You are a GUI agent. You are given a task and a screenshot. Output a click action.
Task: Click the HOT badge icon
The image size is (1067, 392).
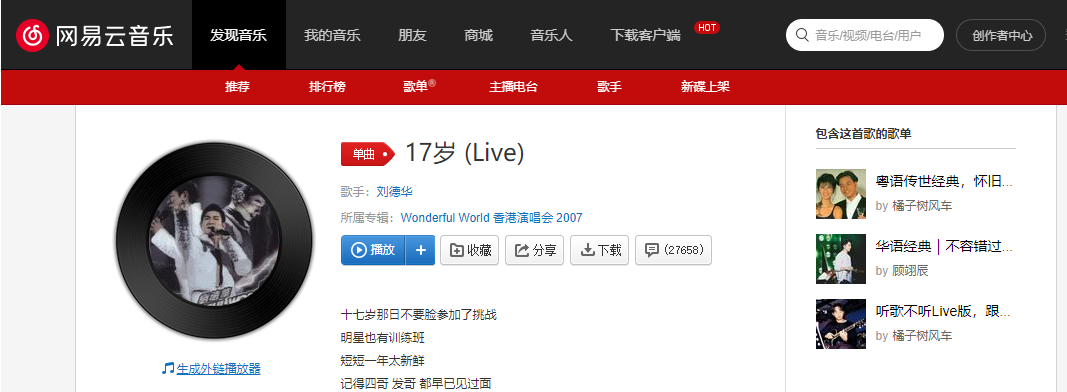tap(706, 28)
